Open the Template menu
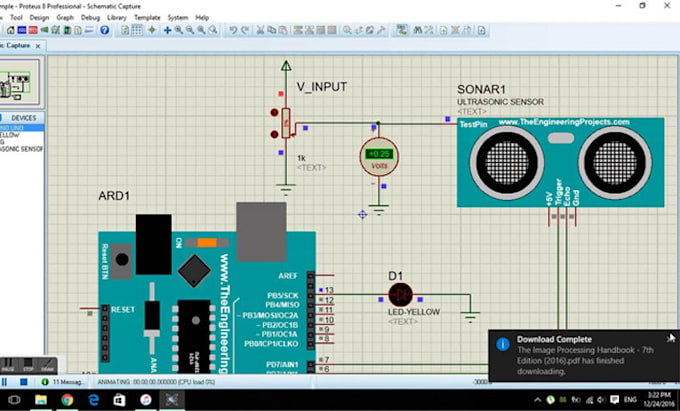 (147, 17)
